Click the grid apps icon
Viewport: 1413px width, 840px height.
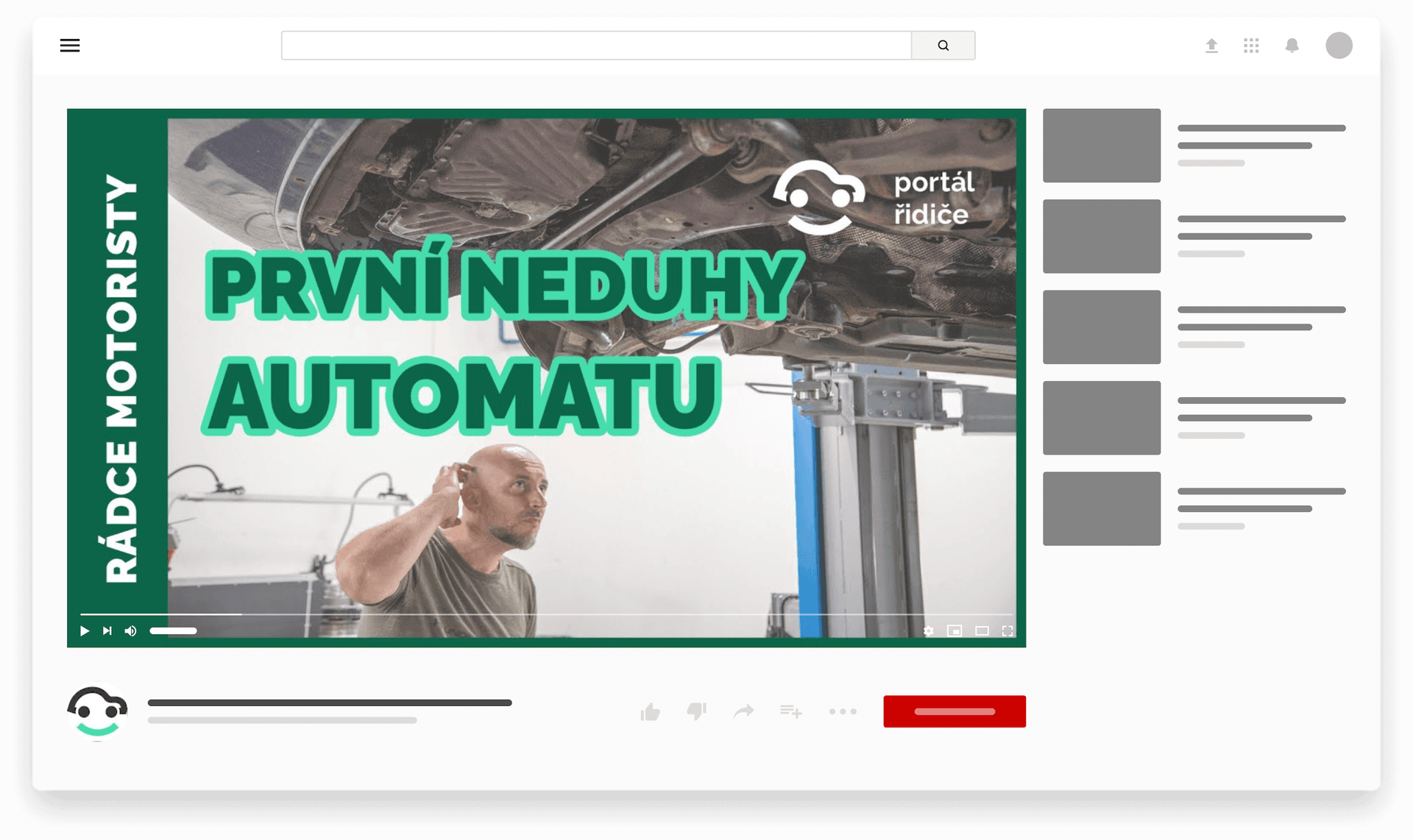(x=1252, y=46)
